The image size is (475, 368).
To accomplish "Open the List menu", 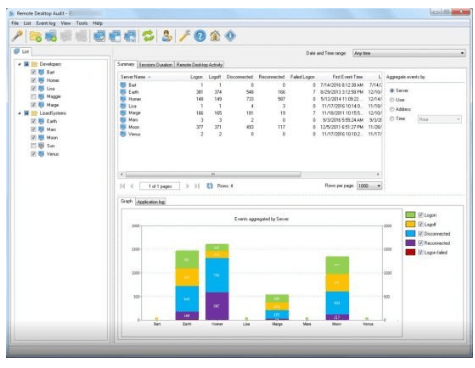I will pyautogui.click(x=27, y=23).
